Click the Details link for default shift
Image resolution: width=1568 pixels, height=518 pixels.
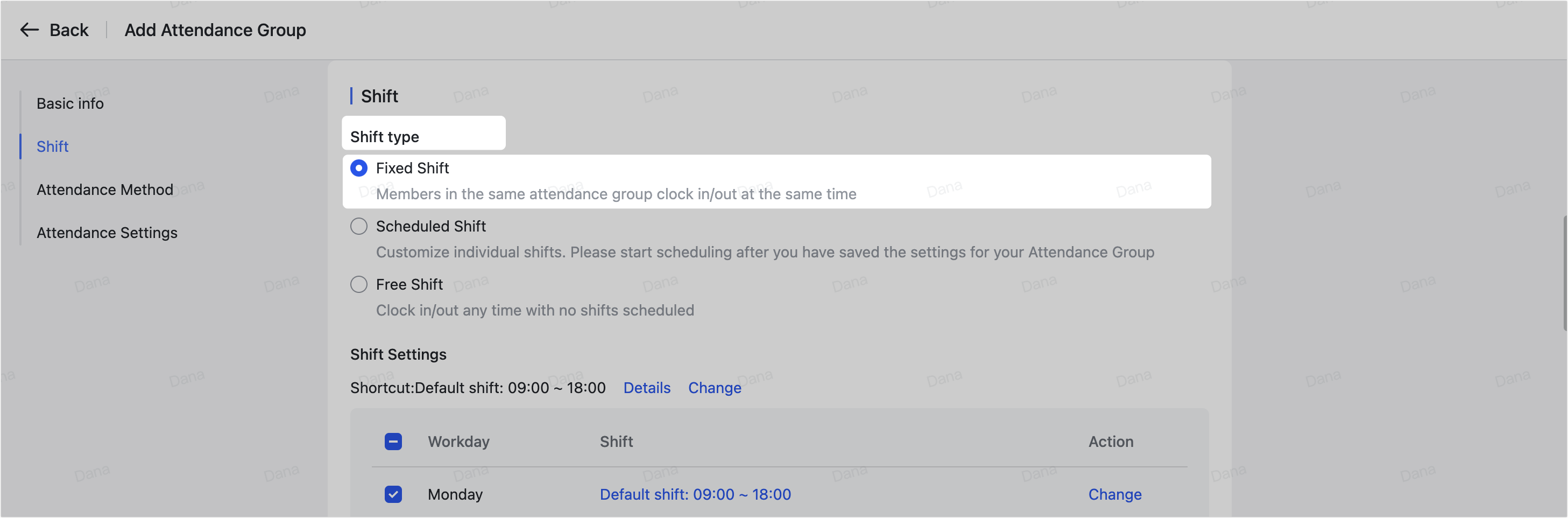tap(646, 388)
